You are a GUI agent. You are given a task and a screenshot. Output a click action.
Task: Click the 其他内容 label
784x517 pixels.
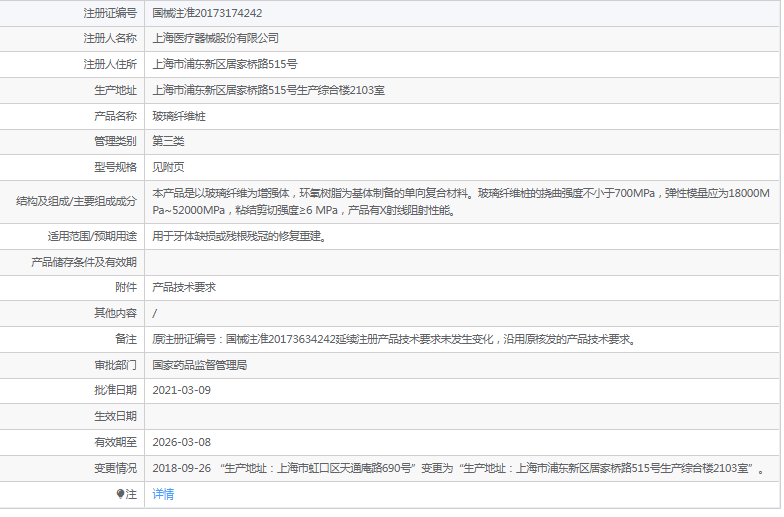116,313
